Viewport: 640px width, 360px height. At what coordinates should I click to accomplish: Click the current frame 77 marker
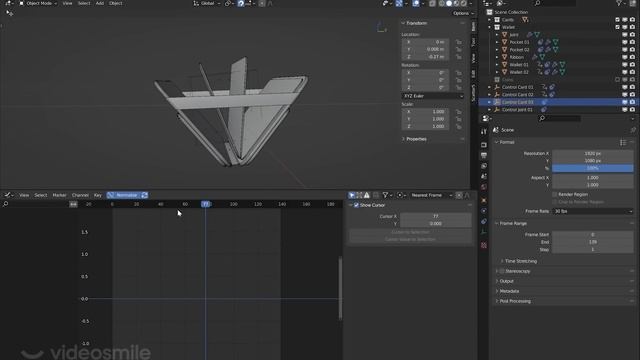point(206,204)
